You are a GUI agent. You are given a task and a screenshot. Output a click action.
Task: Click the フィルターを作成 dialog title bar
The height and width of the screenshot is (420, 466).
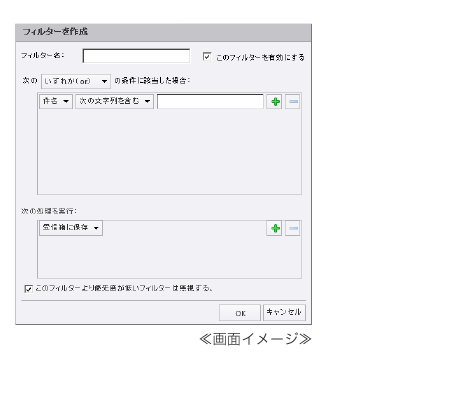(163, 32)
